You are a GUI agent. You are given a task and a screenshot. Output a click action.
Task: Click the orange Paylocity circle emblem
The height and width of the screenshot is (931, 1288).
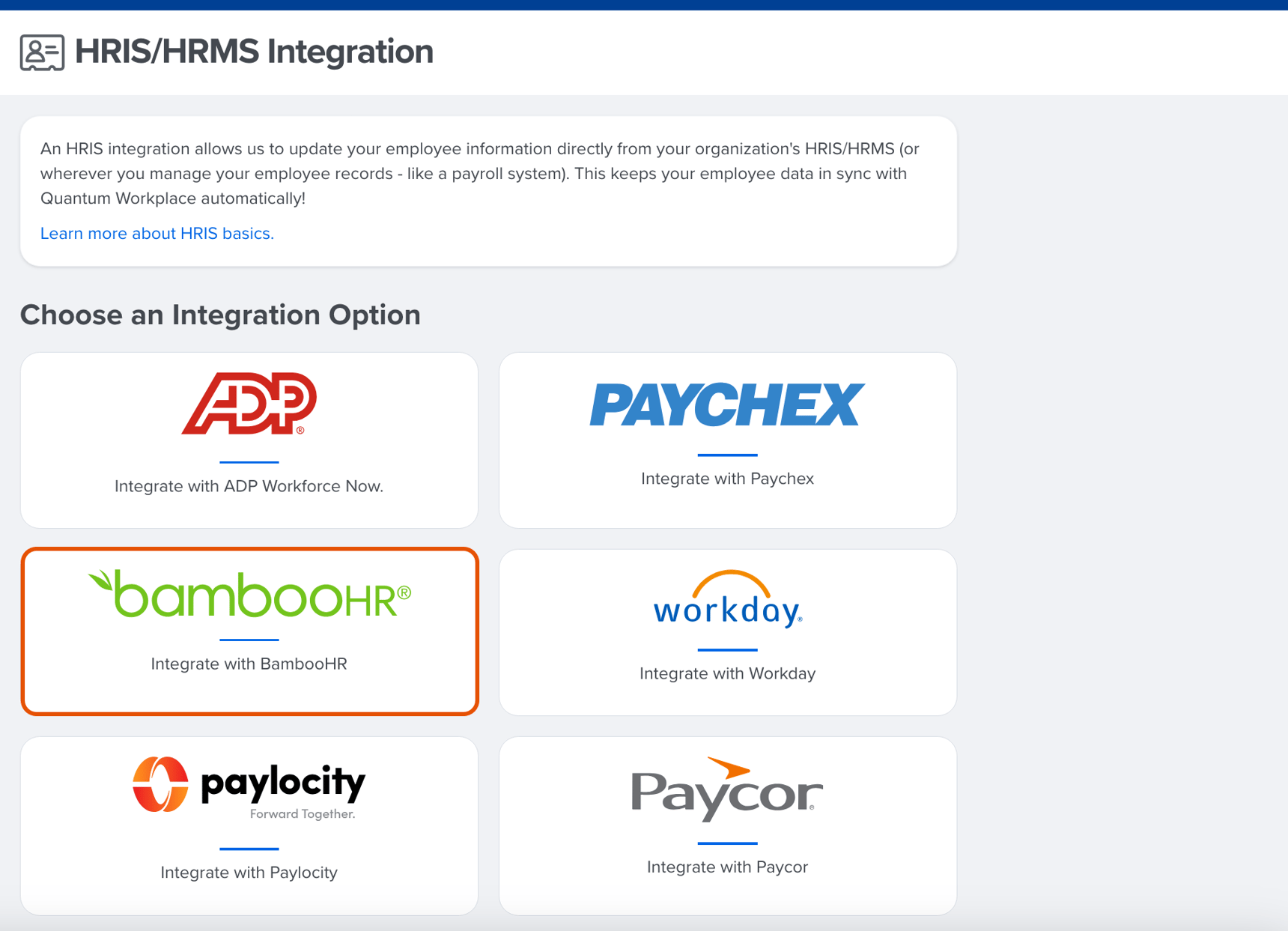[160, 786]
